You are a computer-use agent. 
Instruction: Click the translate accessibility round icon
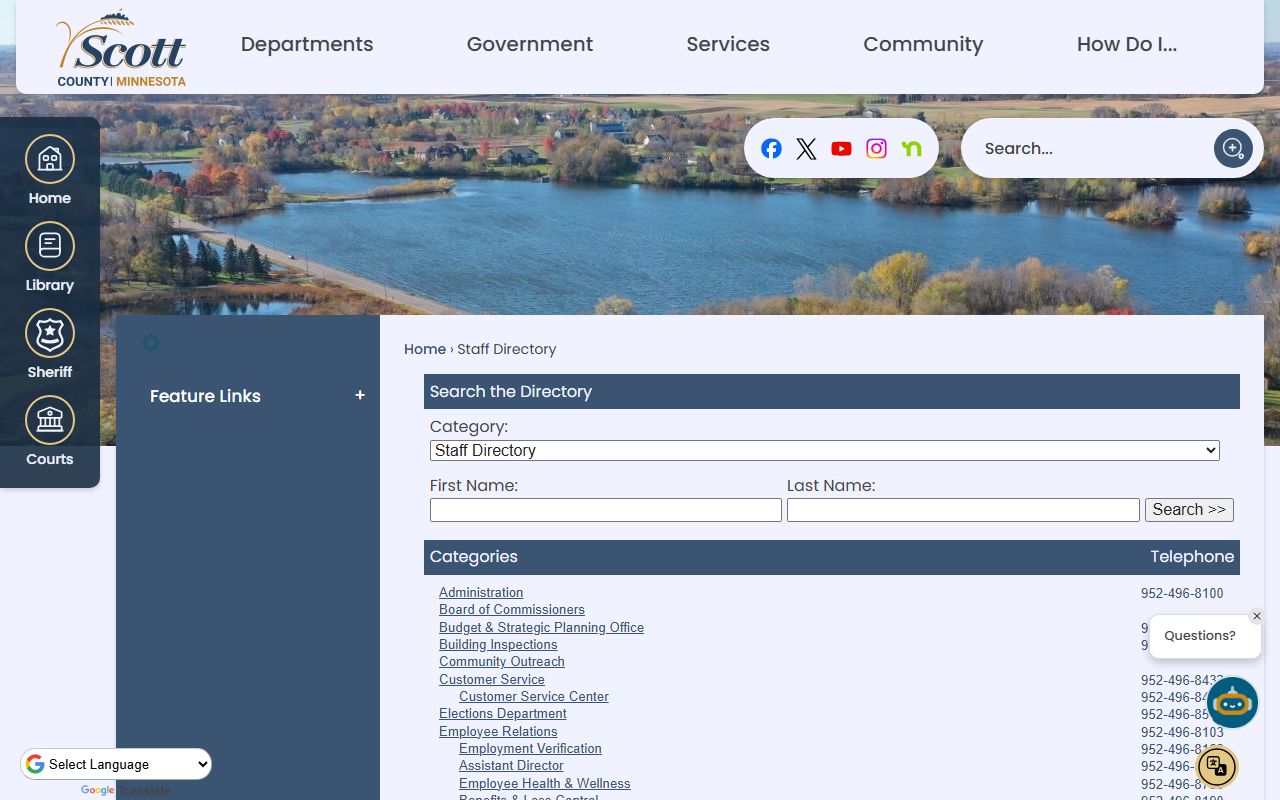[1217, 767]
